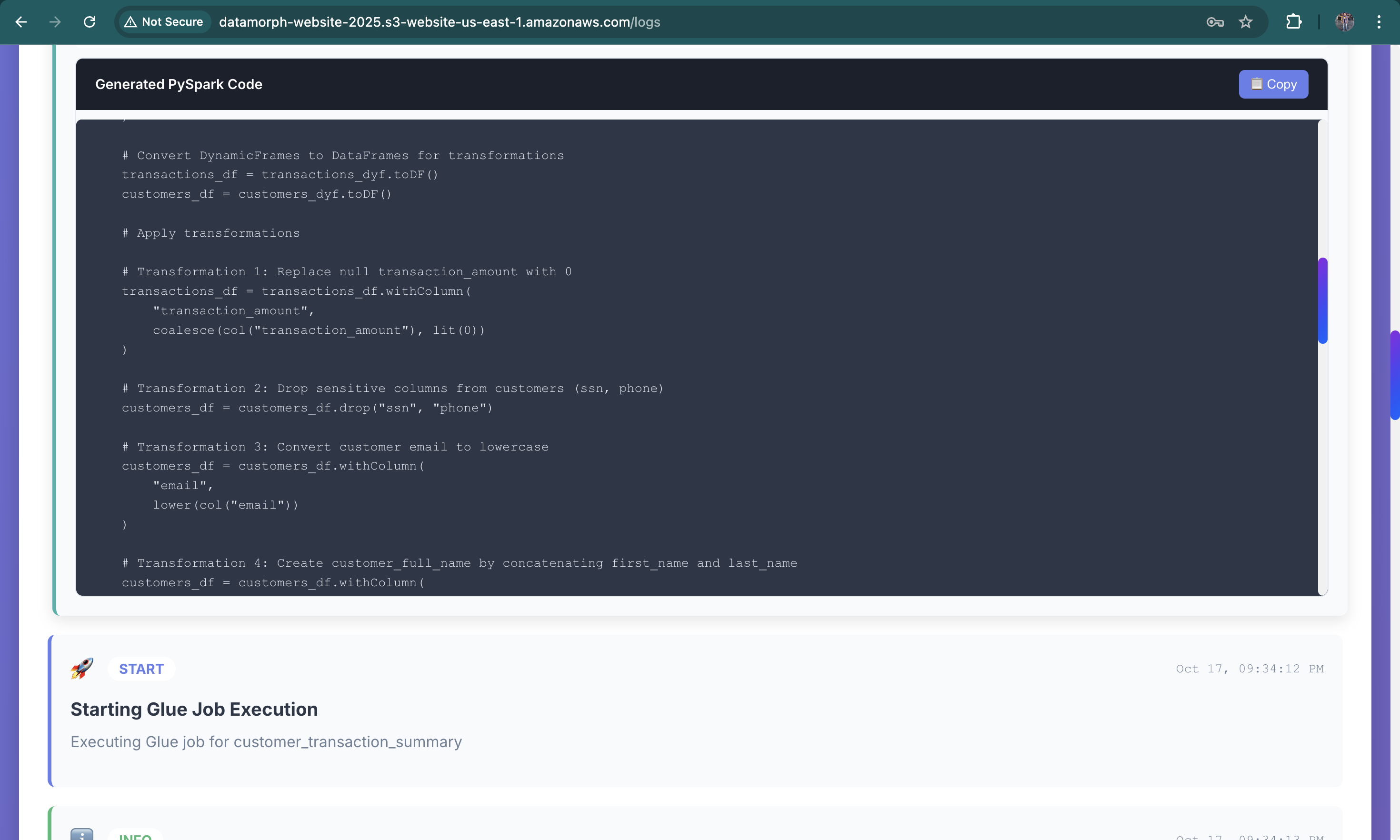Screen dimensions: 1400x840
Task: Click the page scrollbar thumb
Action: click(x=1395, y=375)
